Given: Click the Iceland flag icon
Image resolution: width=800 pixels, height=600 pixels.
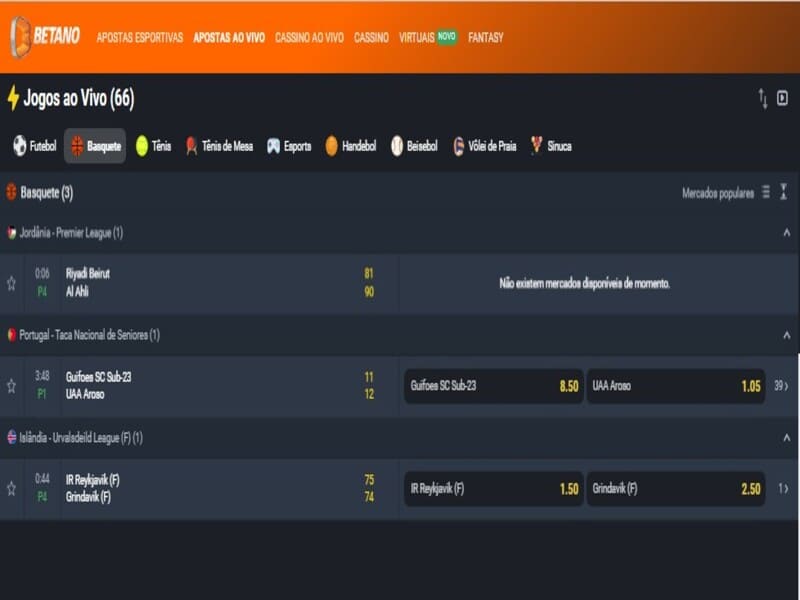Looking at the screenshot, I should pyautogui.click(x=11, y=437).
